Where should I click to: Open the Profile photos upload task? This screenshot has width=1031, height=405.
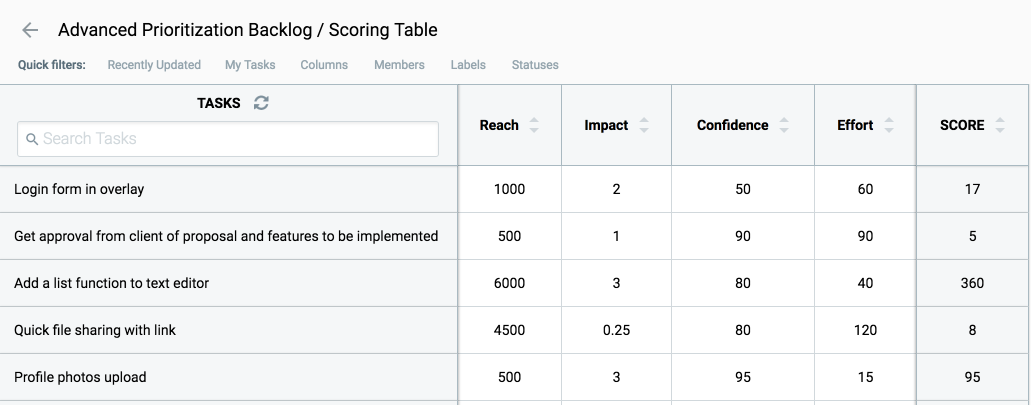80,377
